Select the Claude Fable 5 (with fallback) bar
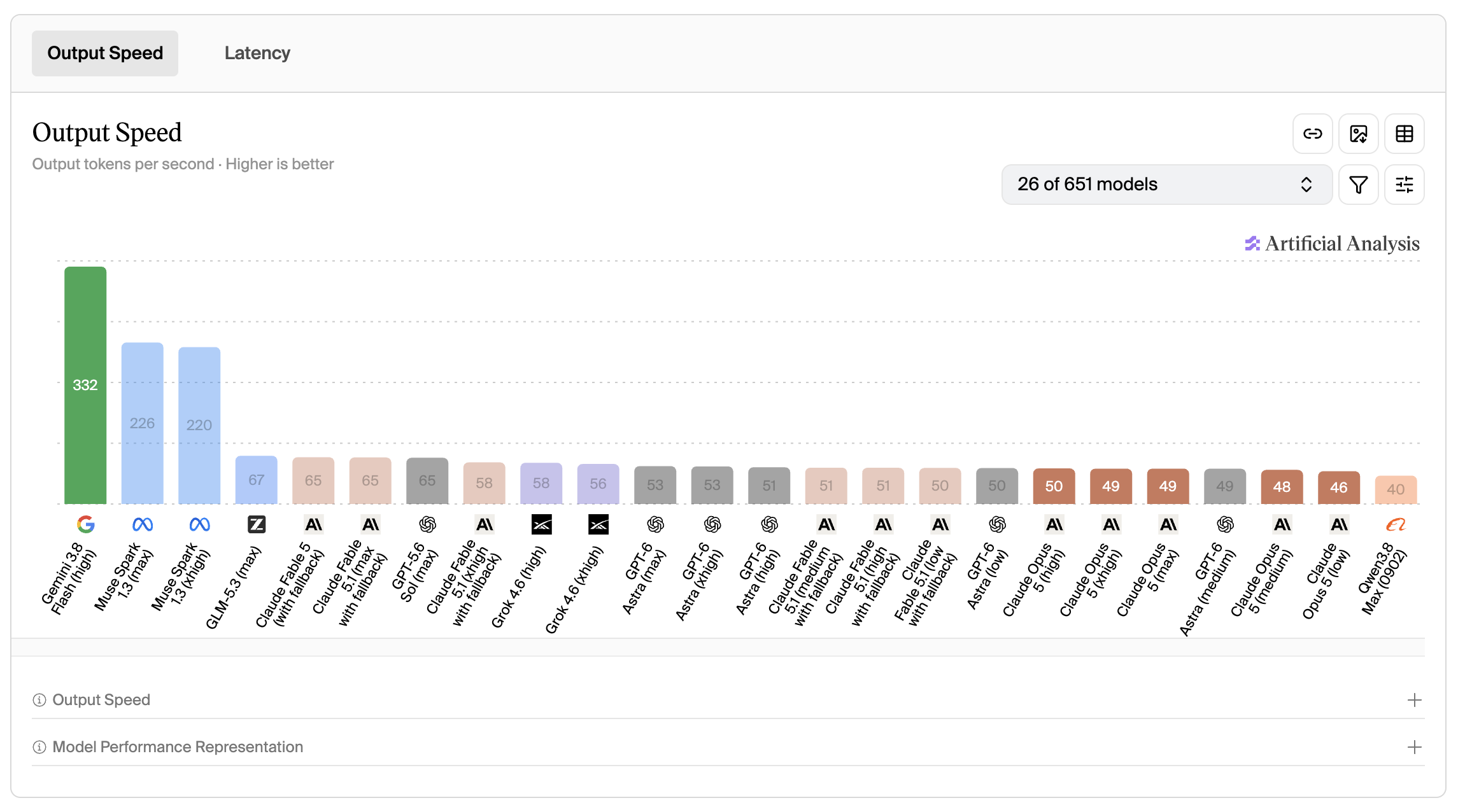 (x=313, y=480)
